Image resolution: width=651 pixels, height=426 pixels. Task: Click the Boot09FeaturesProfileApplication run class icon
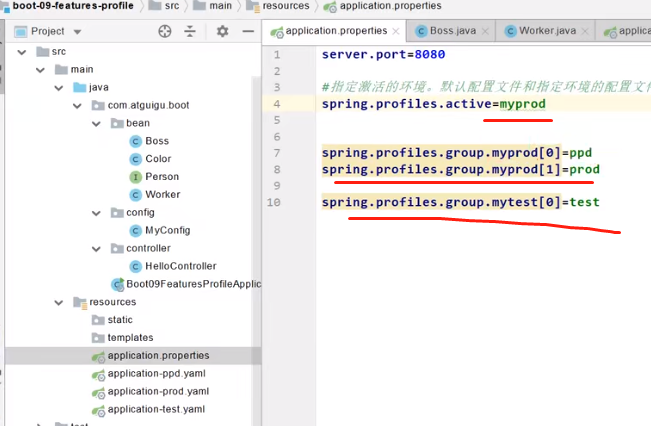click(117, 284)
